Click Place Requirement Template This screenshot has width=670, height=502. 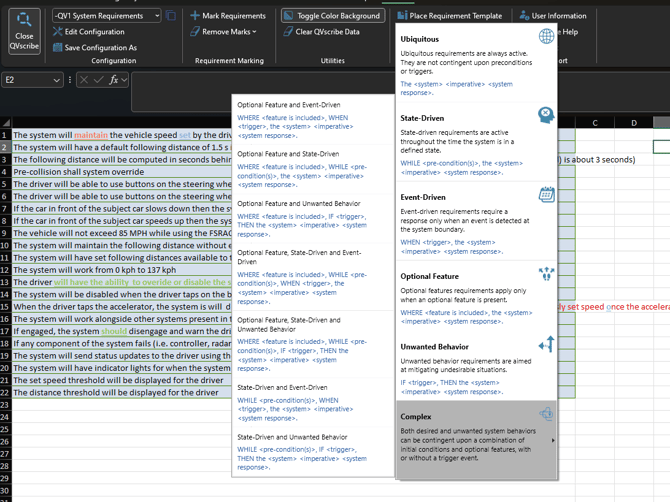pyautogui.click(x=449, y=16)
